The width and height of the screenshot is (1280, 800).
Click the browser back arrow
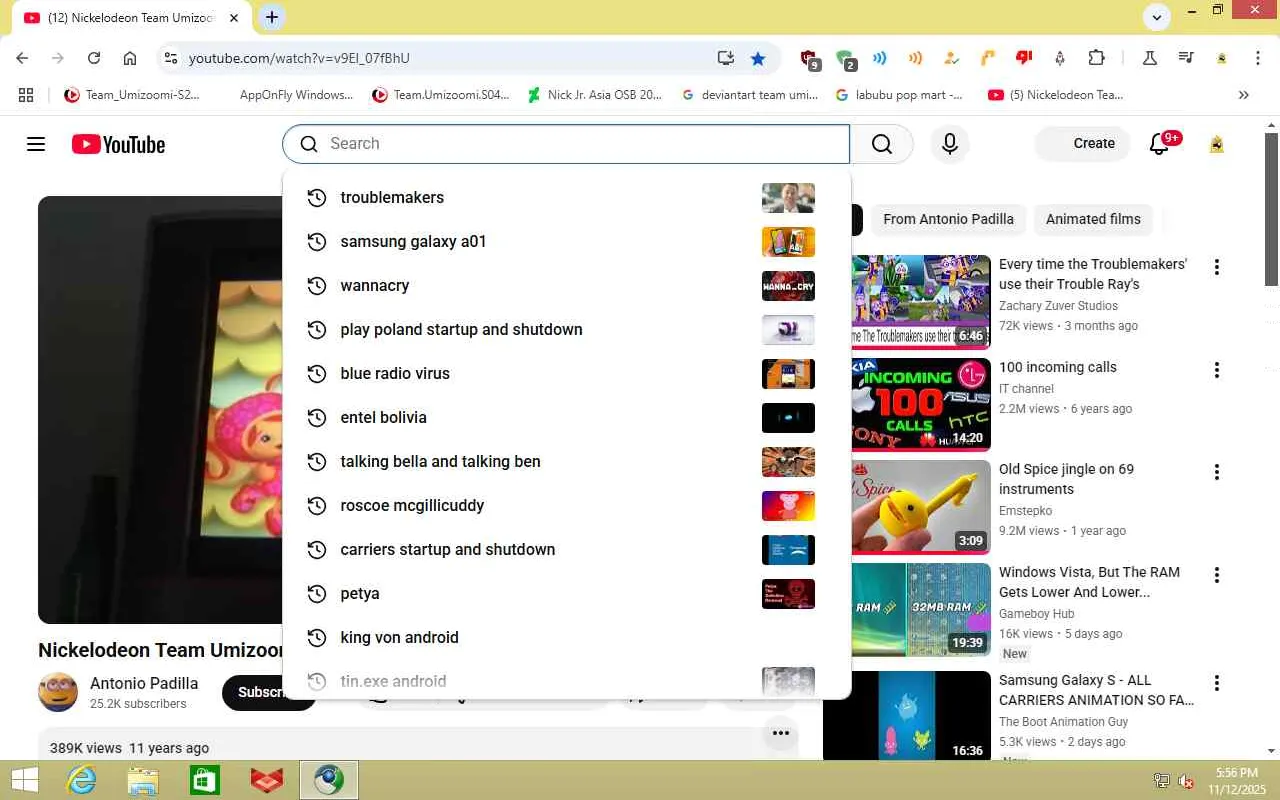22,58
